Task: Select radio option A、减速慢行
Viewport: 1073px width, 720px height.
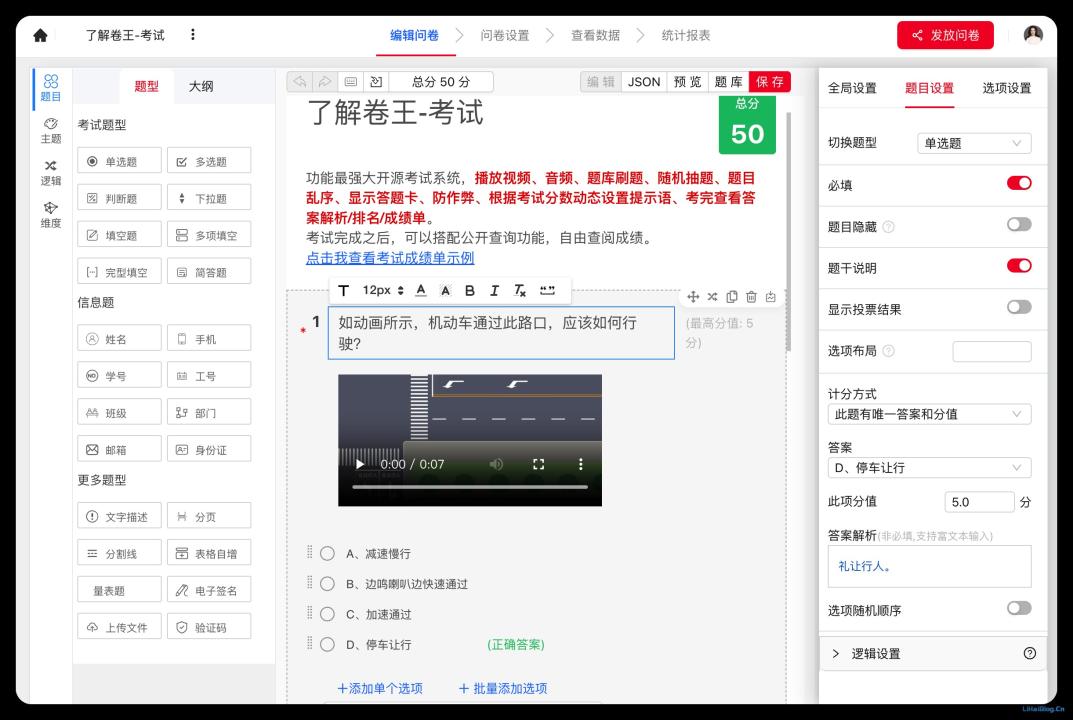Action: [328, 554]
